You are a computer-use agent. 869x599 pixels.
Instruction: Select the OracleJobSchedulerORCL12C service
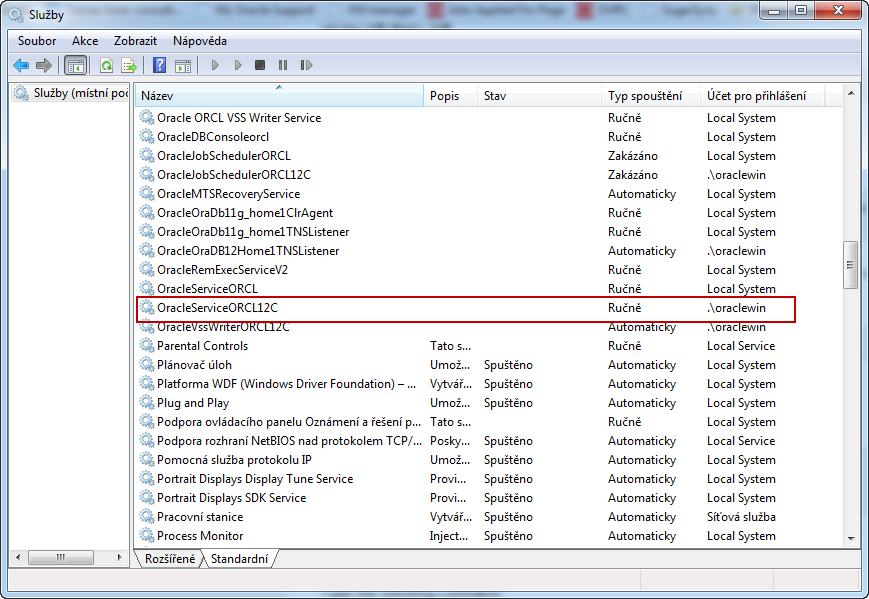(x=234, y=175)
